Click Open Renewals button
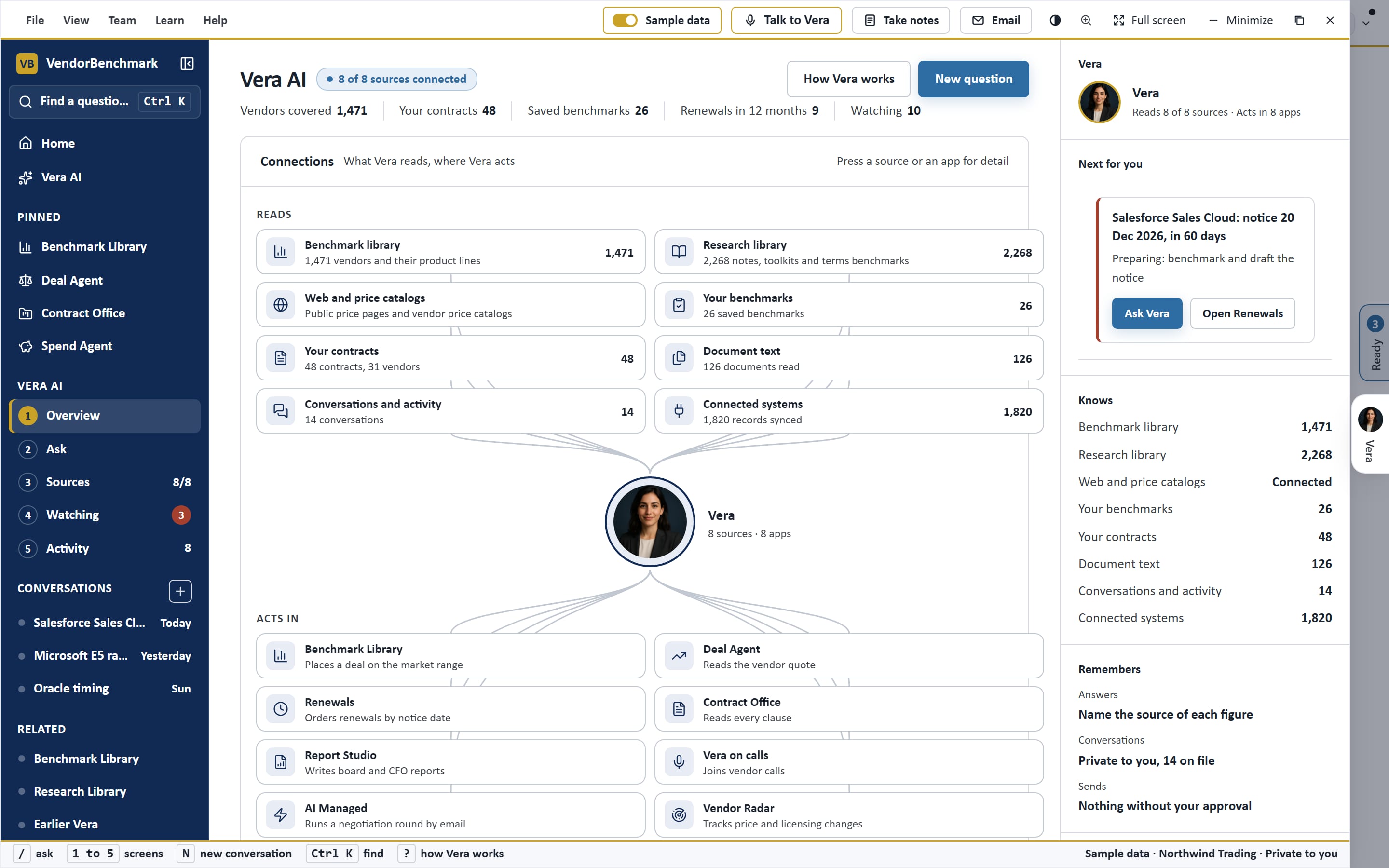 click(1242, 313)
